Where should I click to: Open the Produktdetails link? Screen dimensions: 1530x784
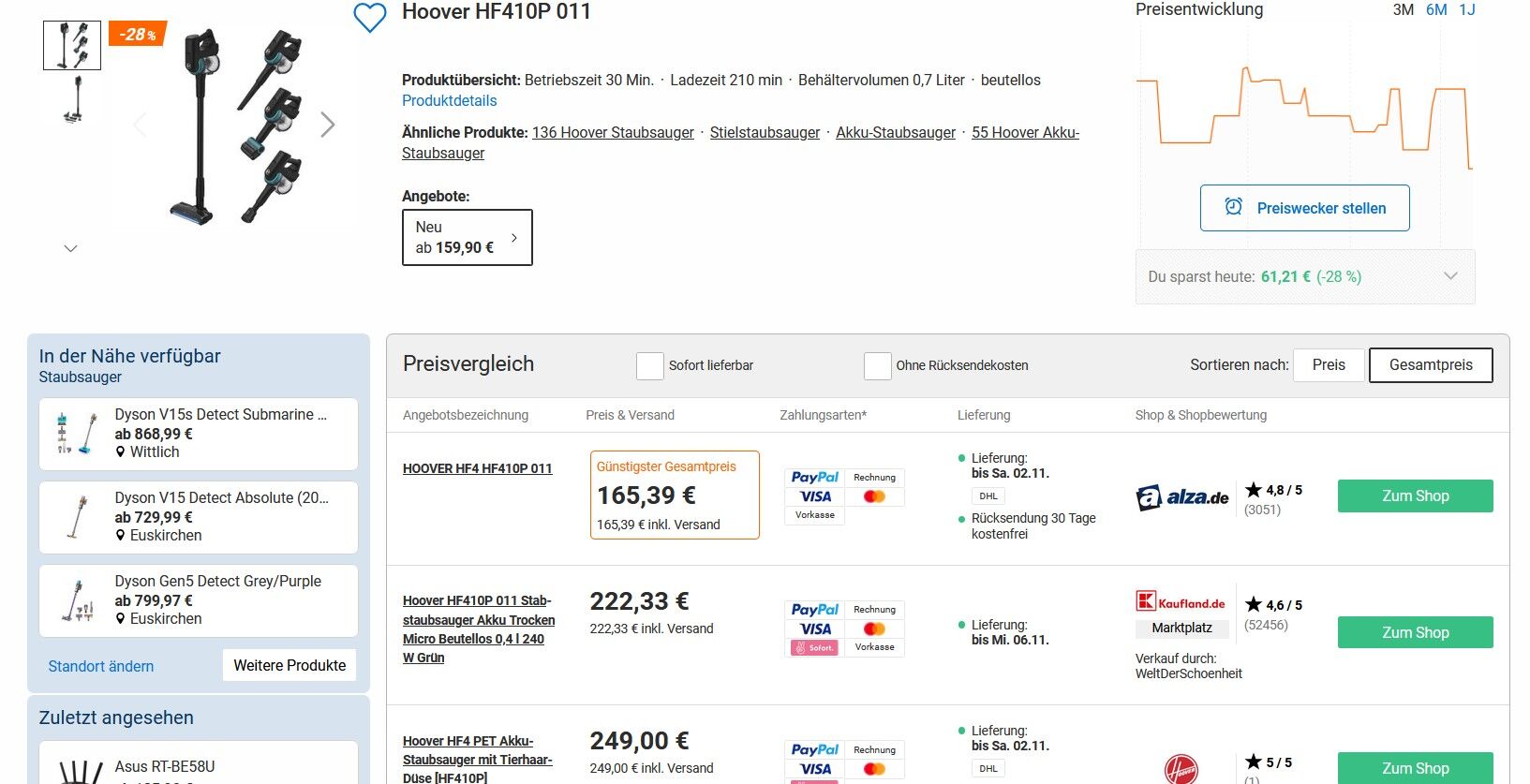tap(450, 100)
